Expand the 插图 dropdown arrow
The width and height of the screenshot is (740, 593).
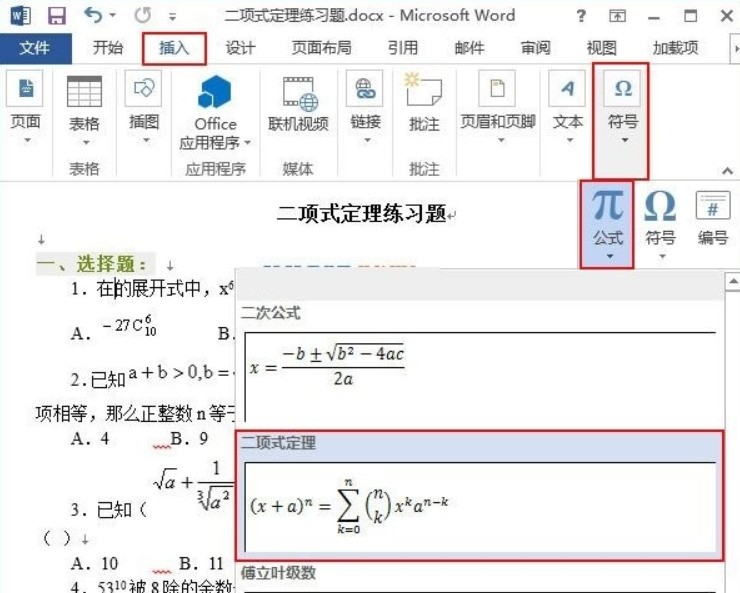(x=146, y=140)
